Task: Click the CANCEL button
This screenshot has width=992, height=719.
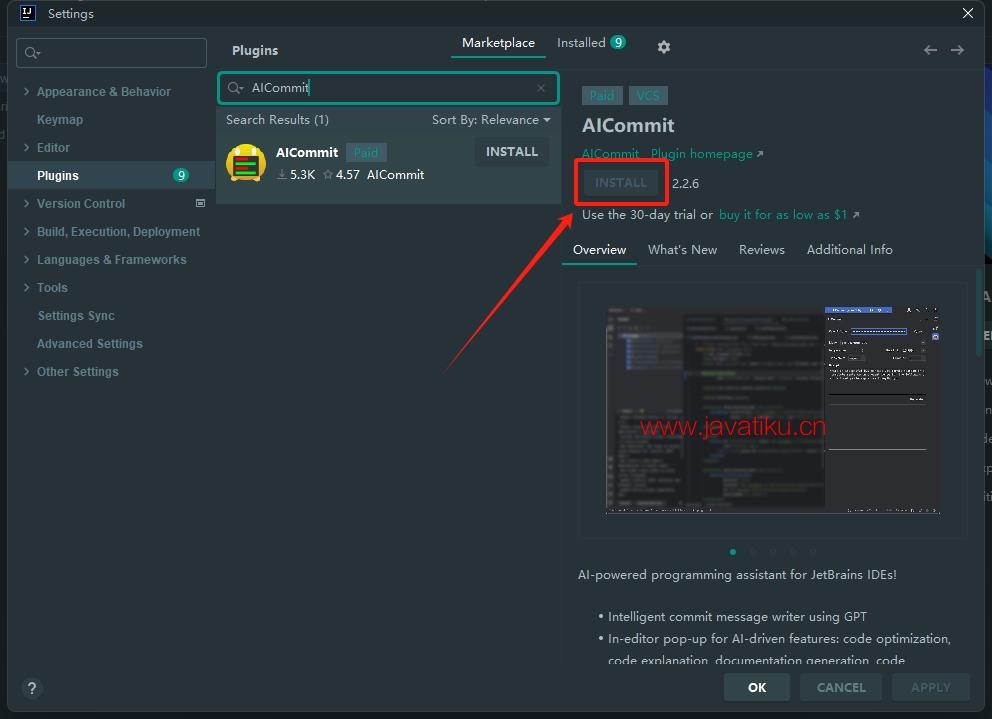Action: point(841,687)
